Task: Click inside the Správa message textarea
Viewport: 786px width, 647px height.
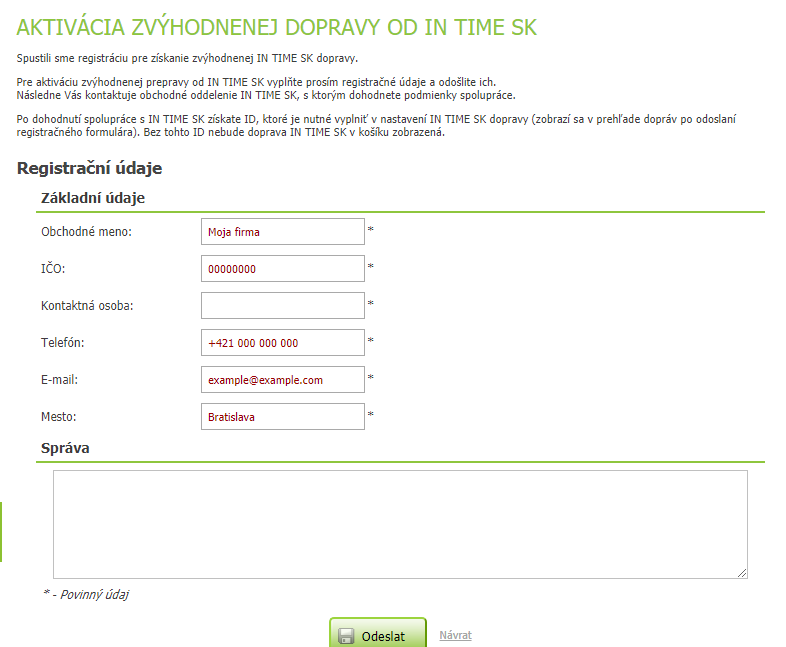Action: tap(401, 524)
